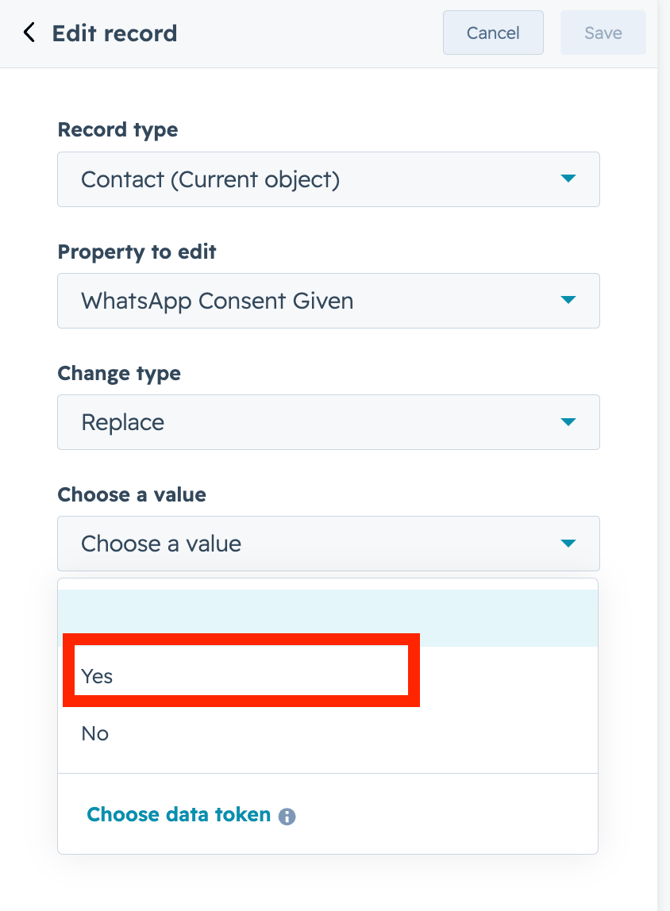Pick the blank highlighted option in the list
Viewport: 670px width, 911px height.
(328, 618)
